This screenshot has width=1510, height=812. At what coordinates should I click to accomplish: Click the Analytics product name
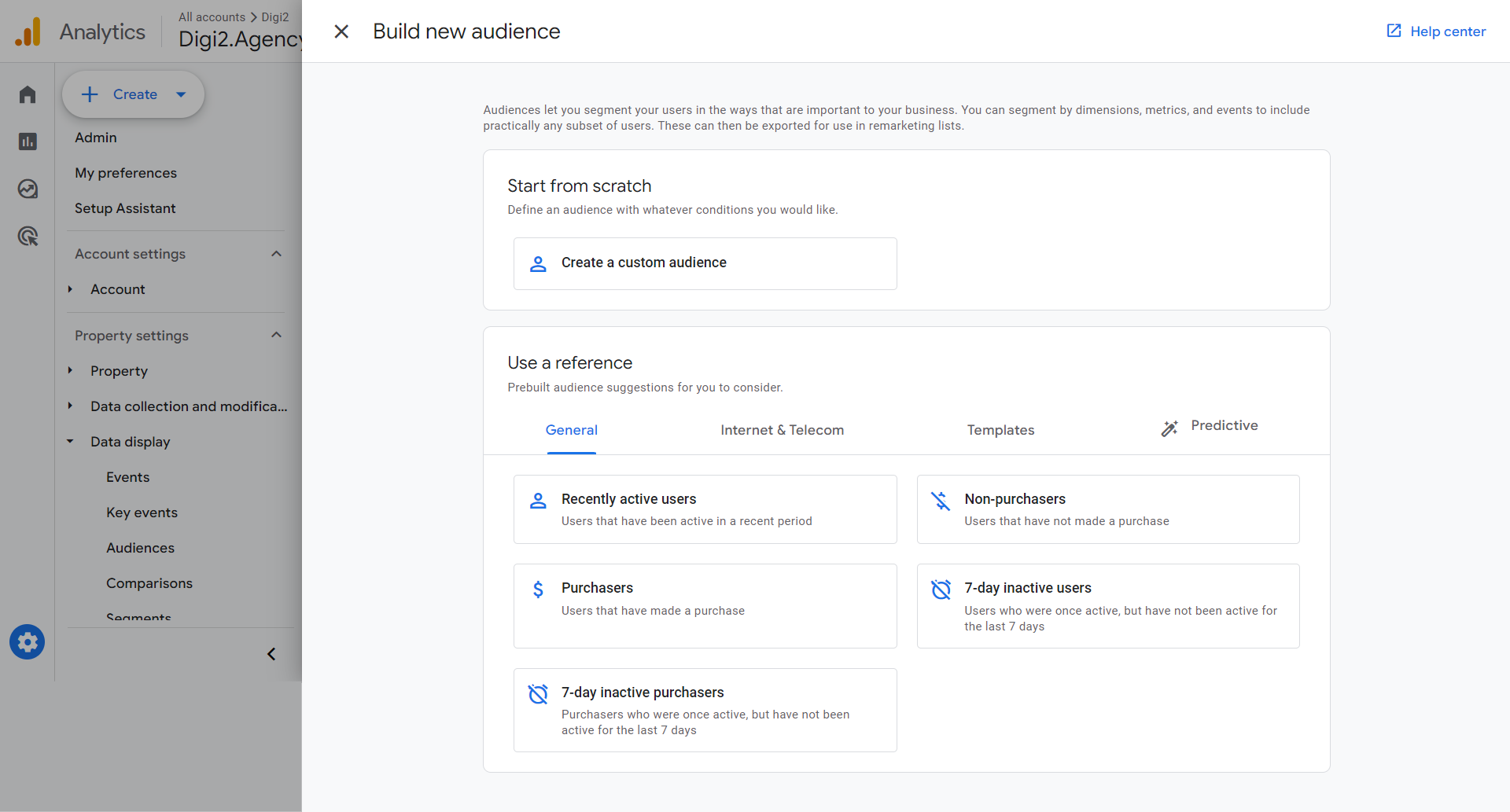click(x=102, y=31)
